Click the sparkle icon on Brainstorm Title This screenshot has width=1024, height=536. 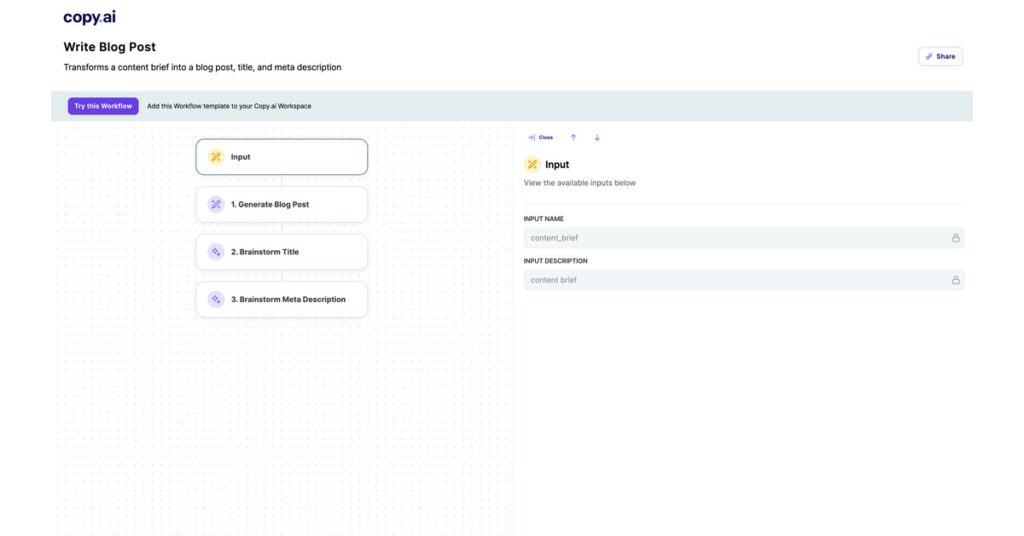click(x=216, y=252)
